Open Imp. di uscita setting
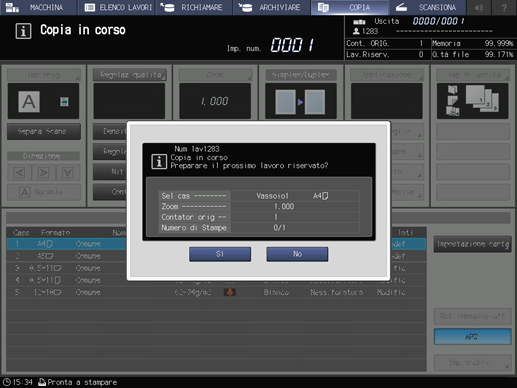The width and height of the screenshot is (517, 388). click(x=472, y=75)
